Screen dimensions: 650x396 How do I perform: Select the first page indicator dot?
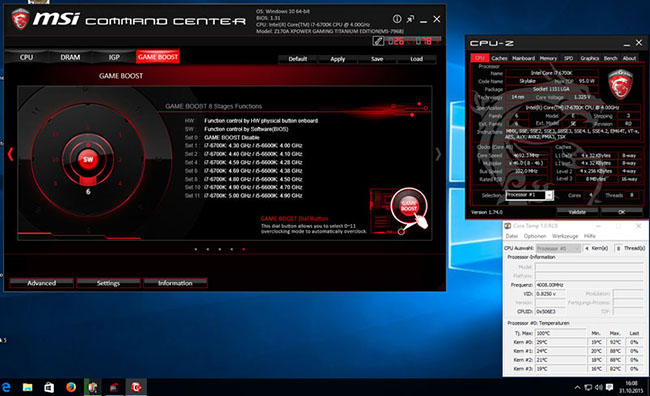pos(196,249)
